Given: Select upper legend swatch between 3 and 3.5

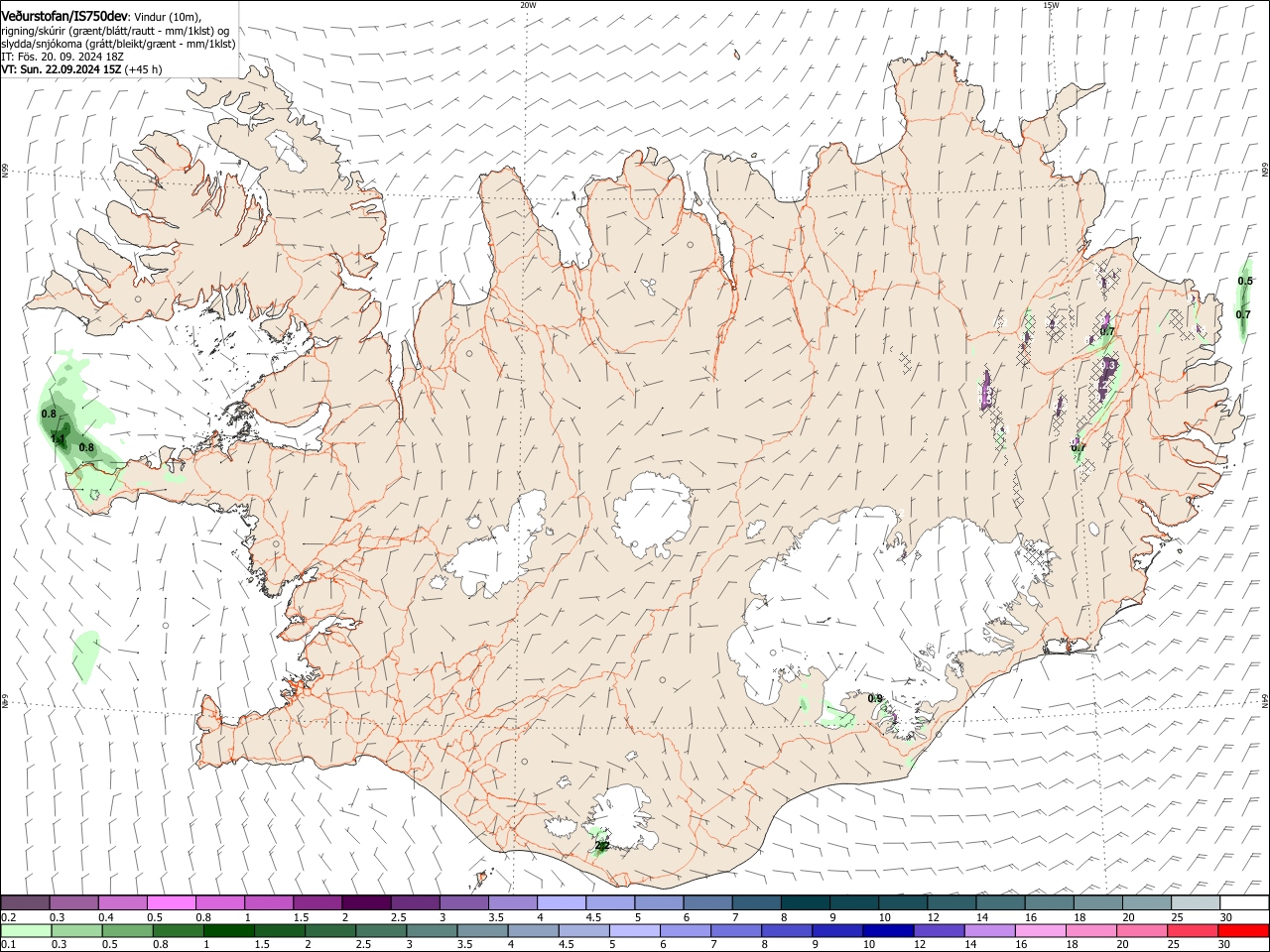Looking at the screenshot, I should 463,902.
